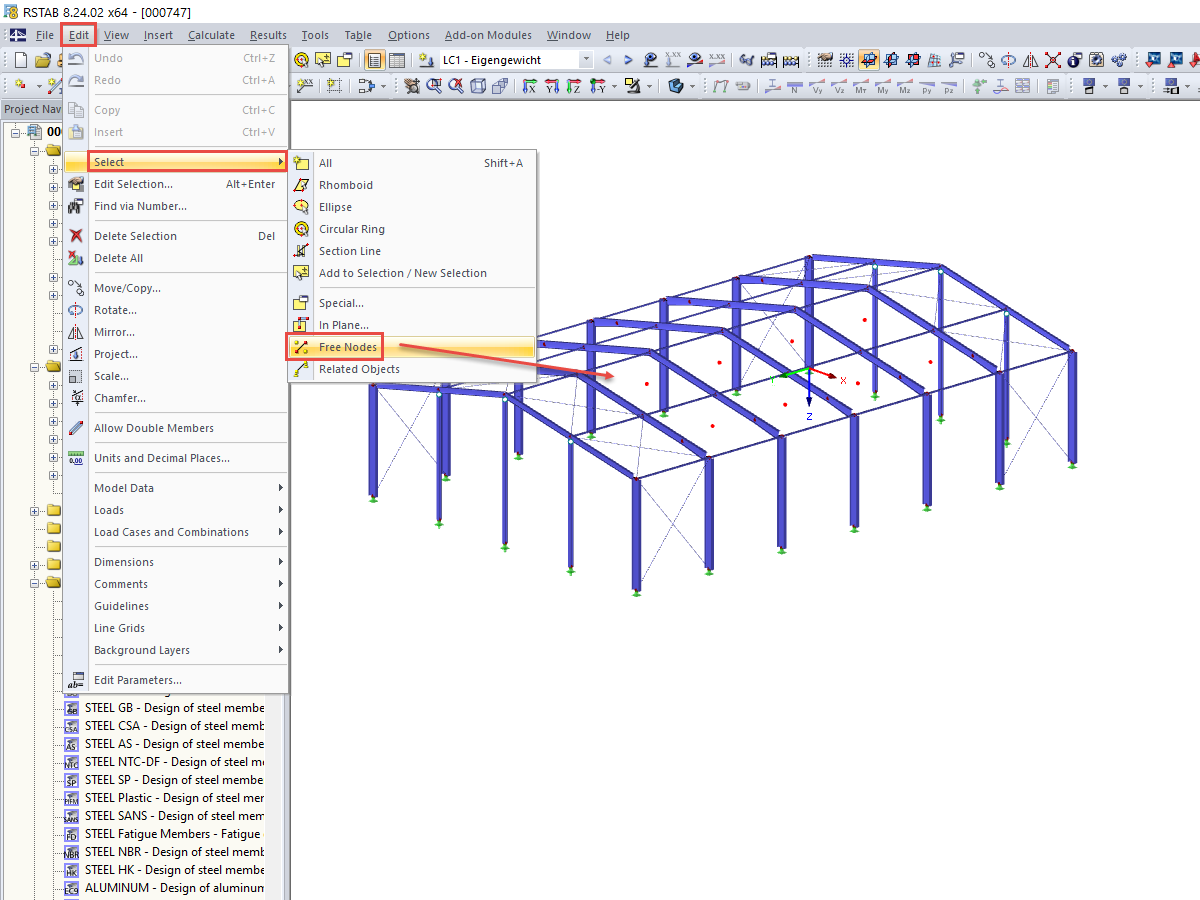Open the LC1 - Eigengewicht load case dropdown
The image size is (1200, 900).
tap(586, 60)
